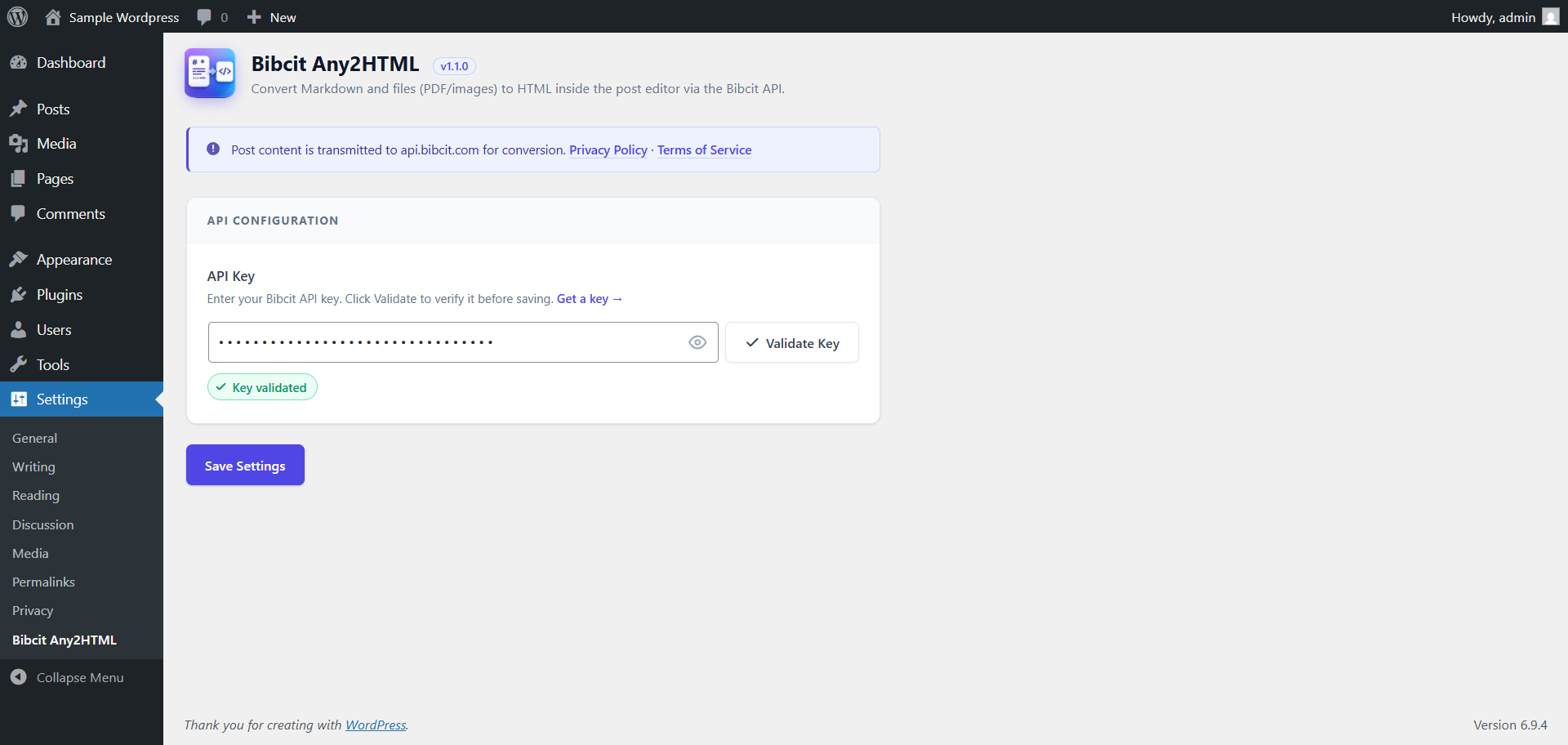Open the comments bubble in admin bar
This screenshot has height=745, width=1568.
pyautogui.click(x=204, y=17)
